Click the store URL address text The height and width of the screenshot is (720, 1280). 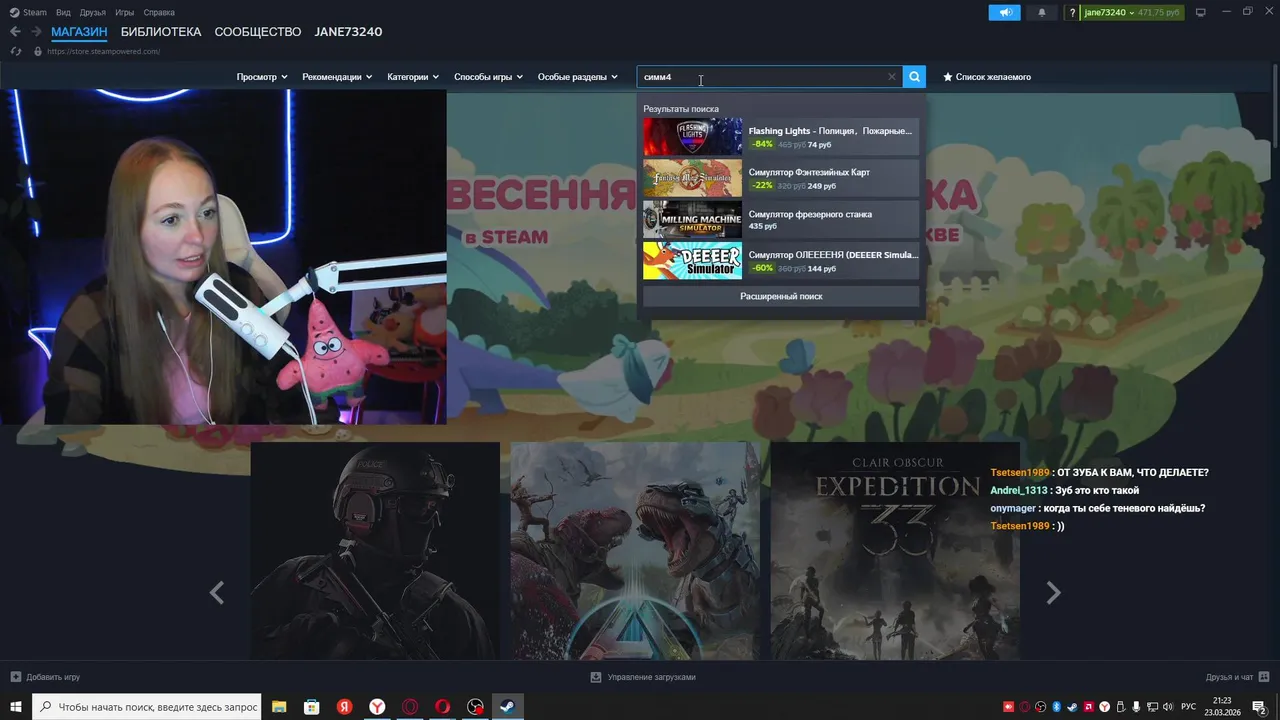click(x=103, y=51)
